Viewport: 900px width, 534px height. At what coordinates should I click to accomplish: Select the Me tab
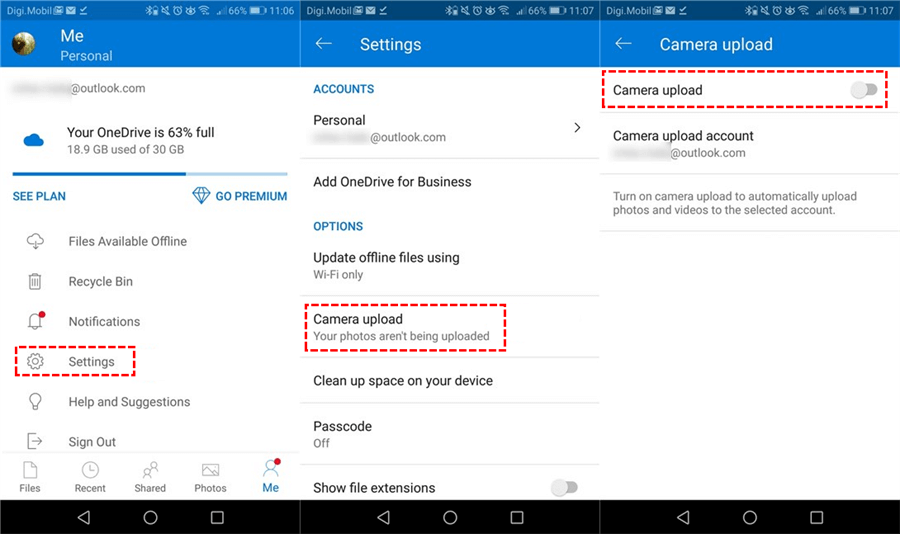coord(270,477)
